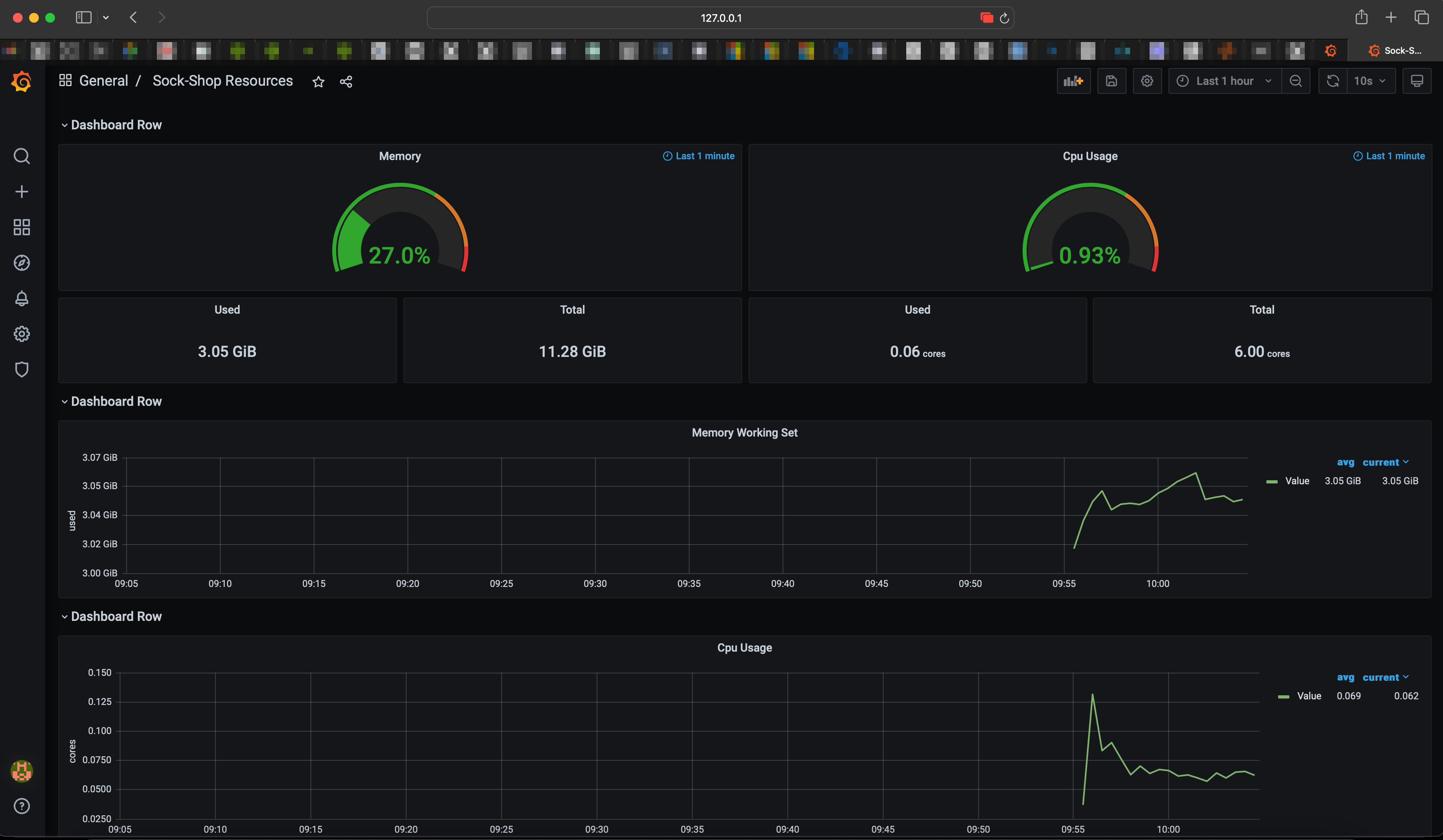Star the Sock-Shop Resources dashboard

point(319,82)
